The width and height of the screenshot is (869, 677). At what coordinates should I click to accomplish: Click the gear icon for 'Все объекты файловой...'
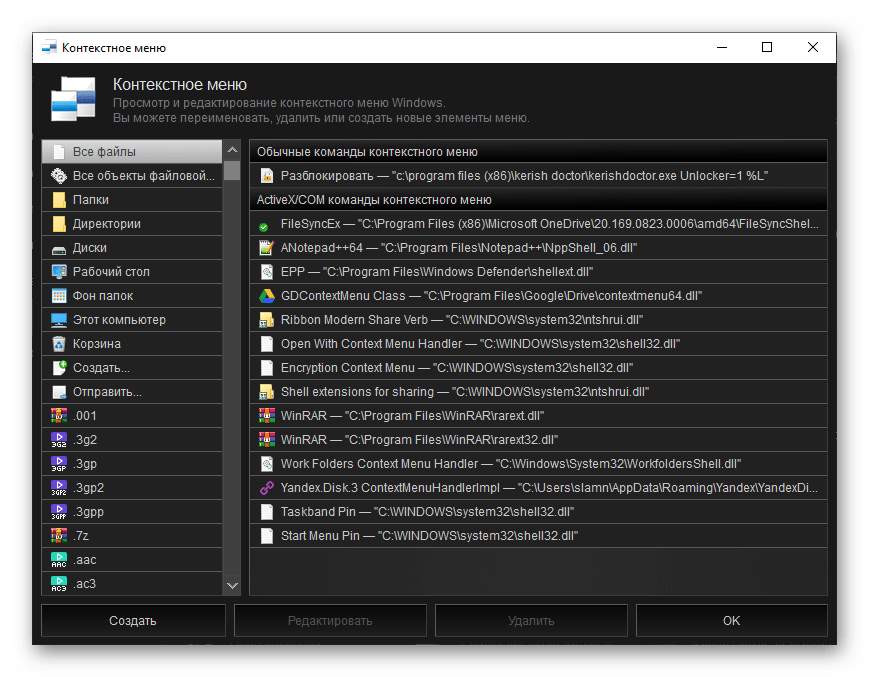click(59, 176)
